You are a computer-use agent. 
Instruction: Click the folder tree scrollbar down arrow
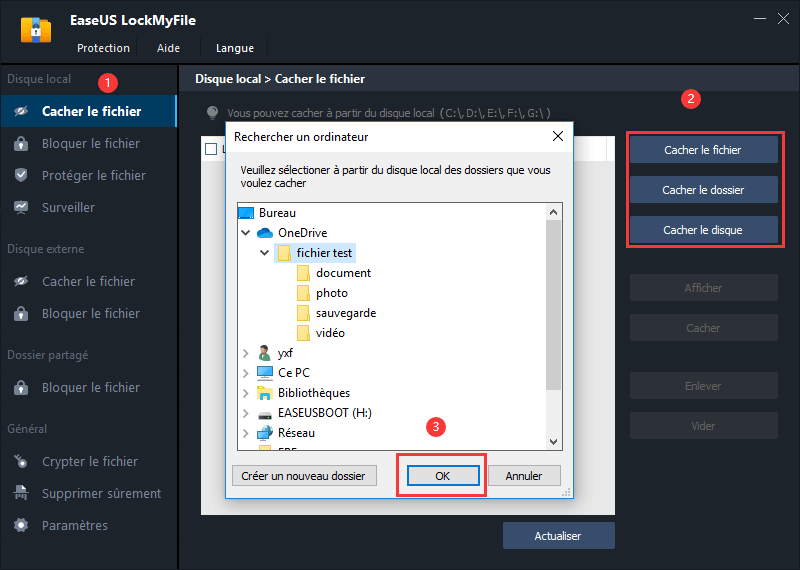554,441
